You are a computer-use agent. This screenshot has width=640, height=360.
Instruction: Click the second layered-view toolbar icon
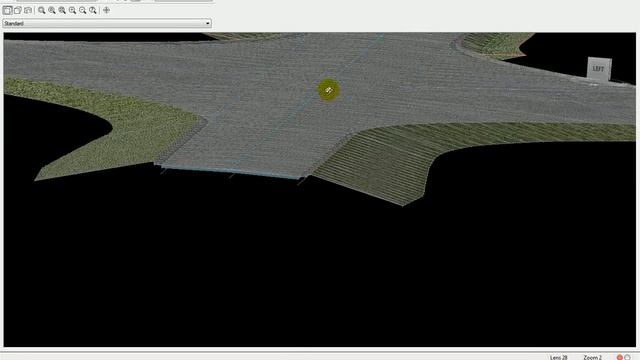18,10
